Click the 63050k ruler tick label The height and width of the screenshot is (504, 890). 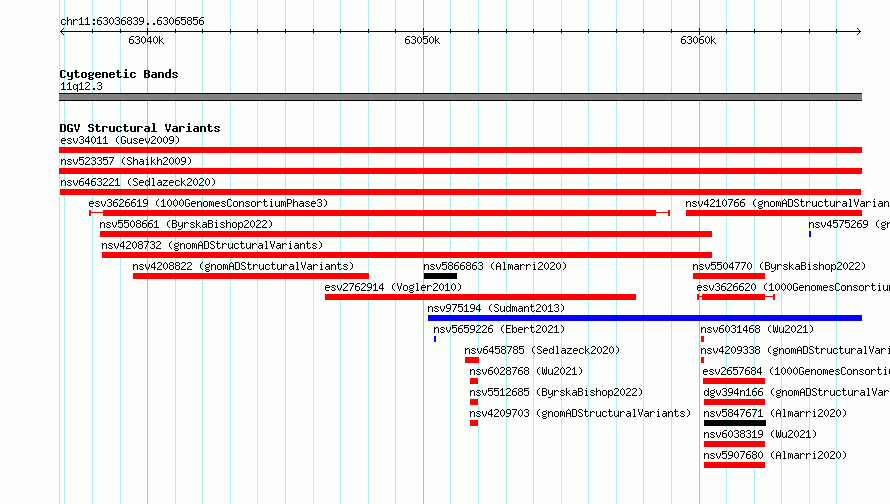[x=422, y=40]
